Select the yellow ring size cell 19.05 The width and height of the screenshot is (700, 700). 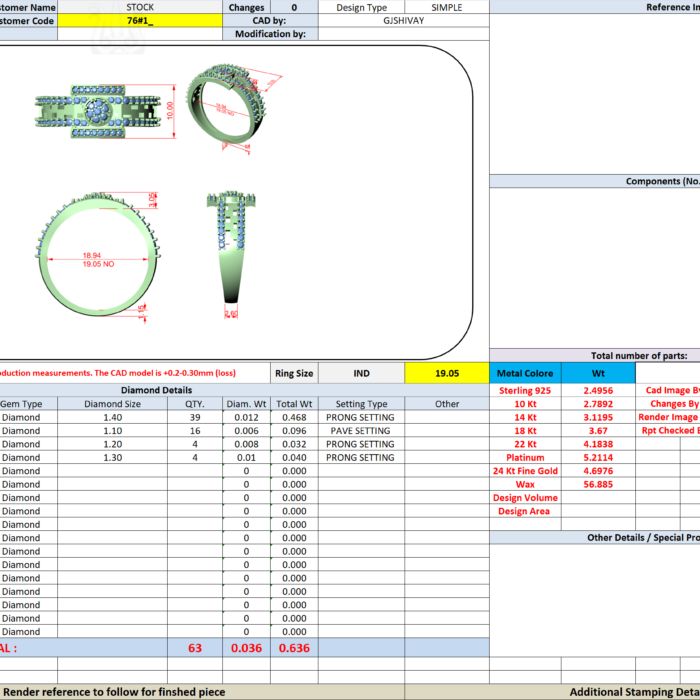[x=446, y=373]
